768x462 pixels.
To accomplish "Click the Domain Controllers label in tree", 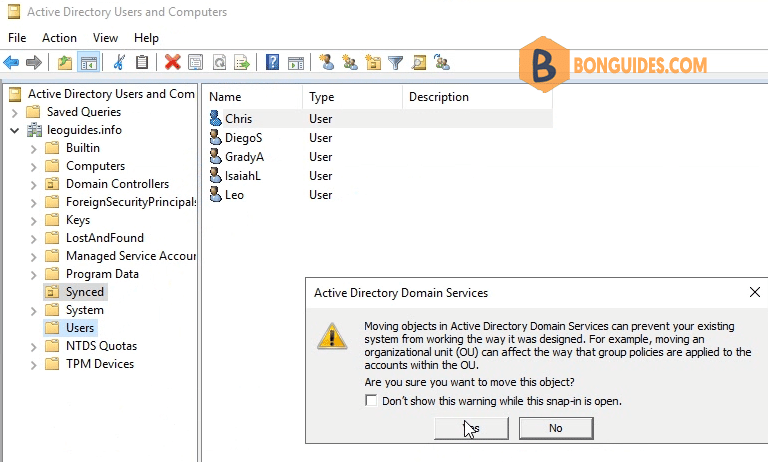I will (x=118, y=184).
